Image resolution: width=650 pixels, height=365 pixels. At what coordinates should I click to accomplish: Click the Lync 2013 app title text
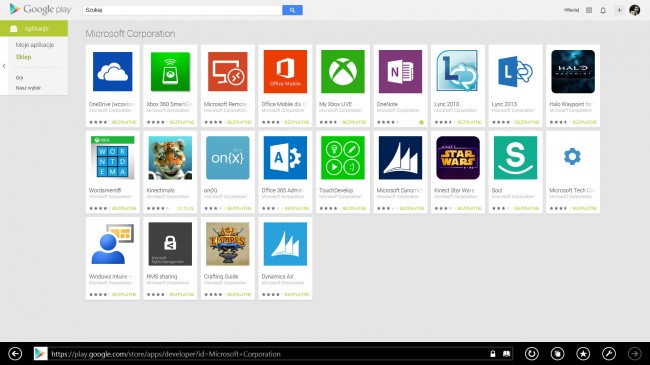coord(504,104)
